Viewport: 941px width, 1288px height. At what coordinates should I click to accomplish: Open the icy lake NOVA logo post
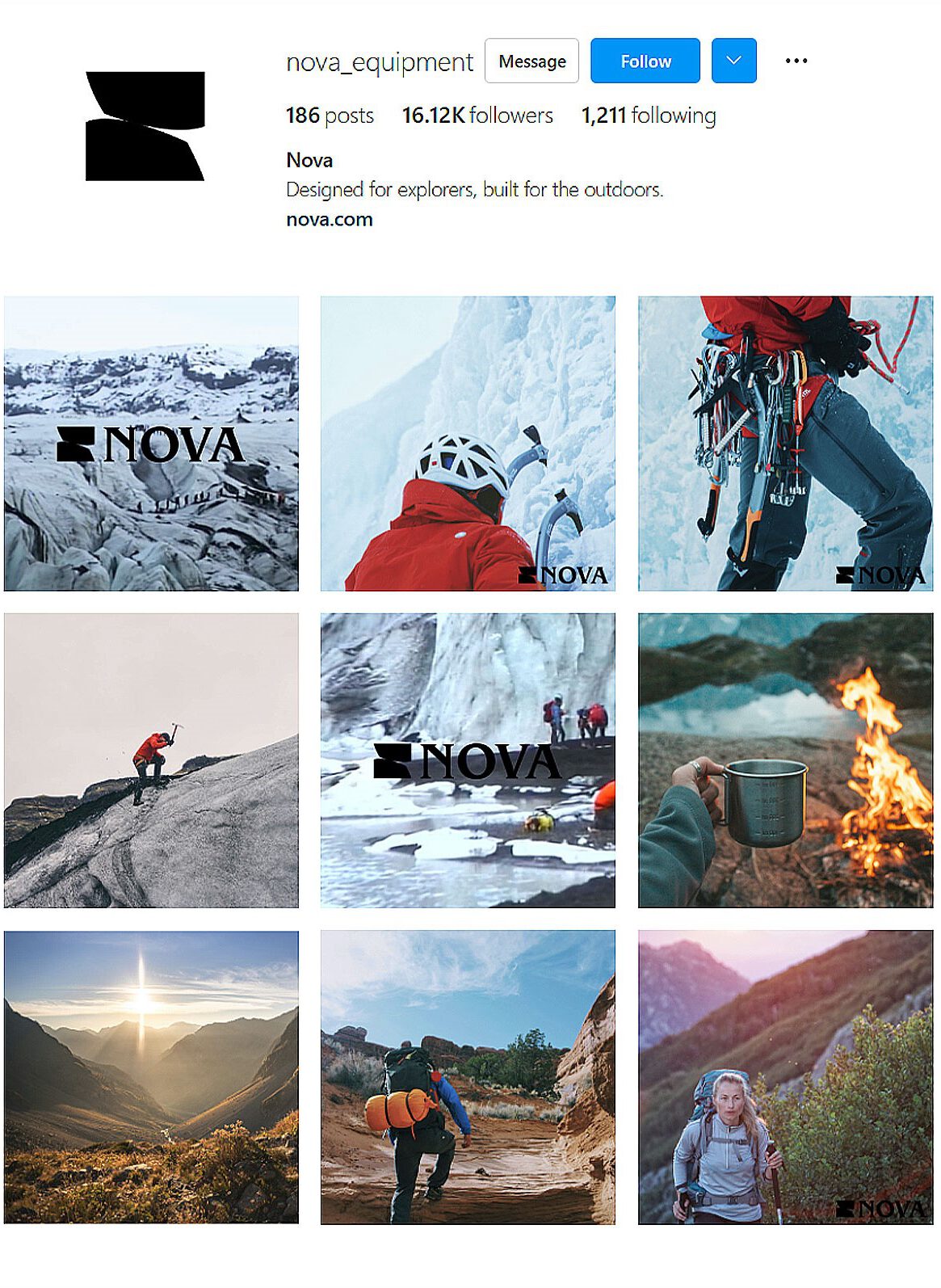click(468, 760)
